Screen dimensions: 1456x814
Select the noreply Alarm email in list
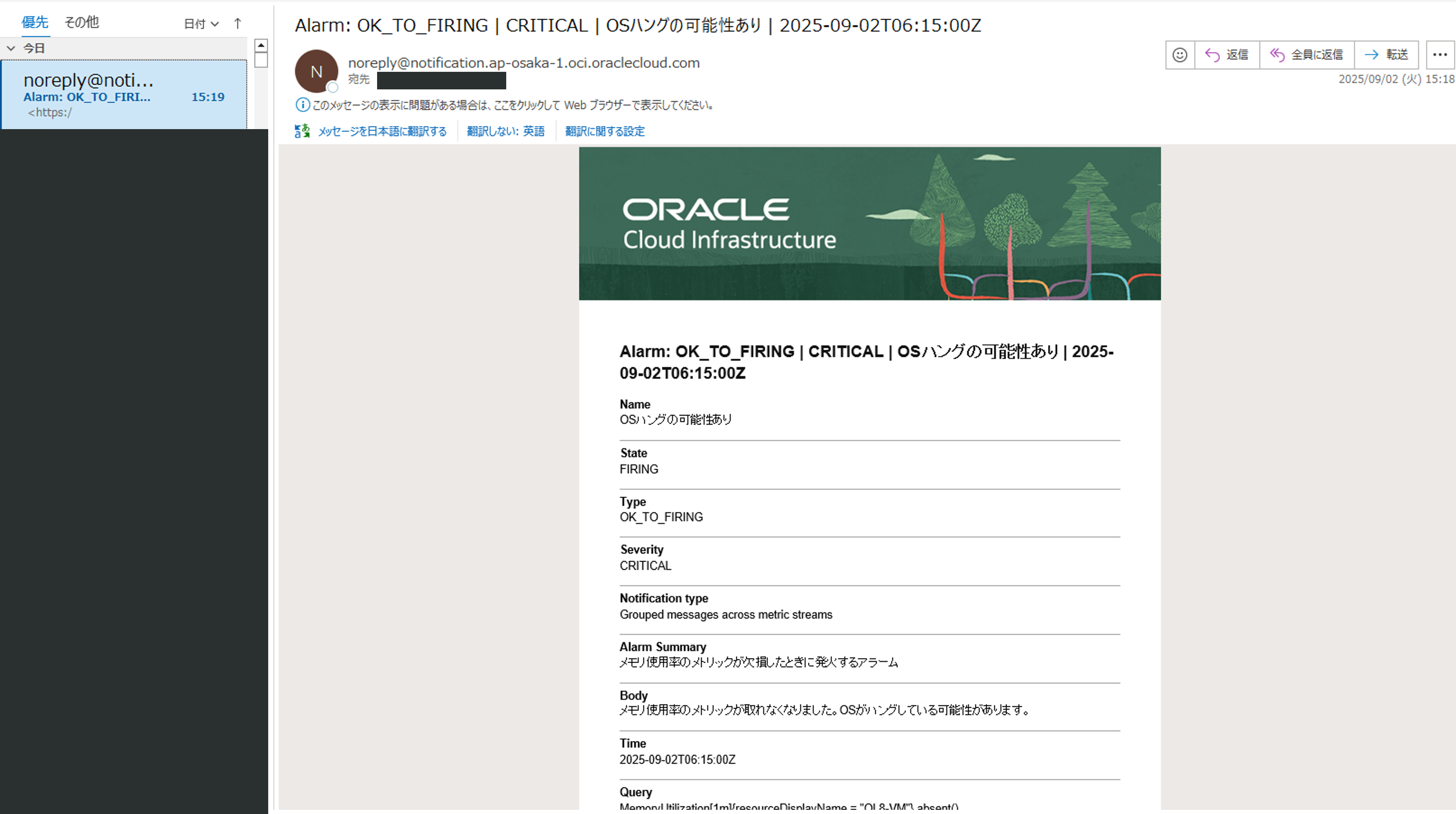[123, 94]
